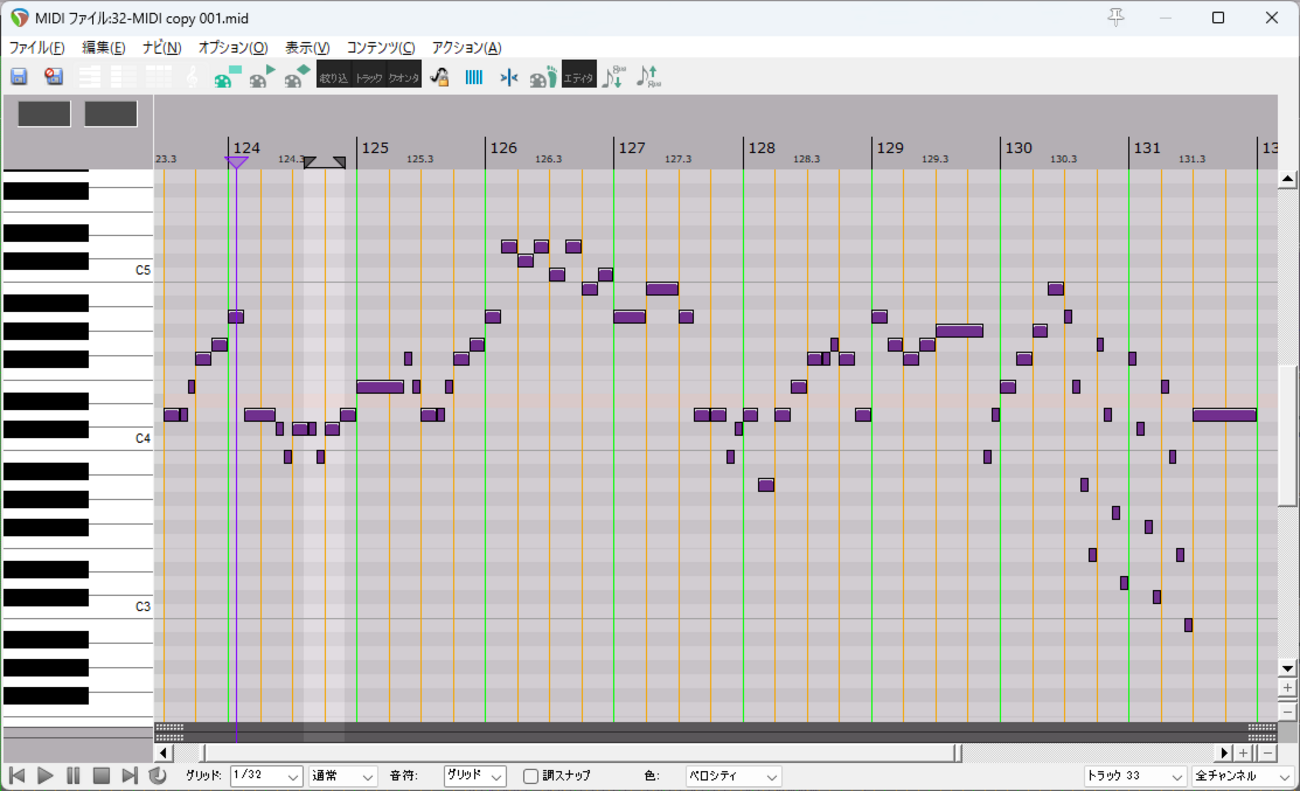Image resolution: width=1300 pixels, height=791 pixels.
Task: Click the blue vertical grid lines icon
Action: (474, 76)
